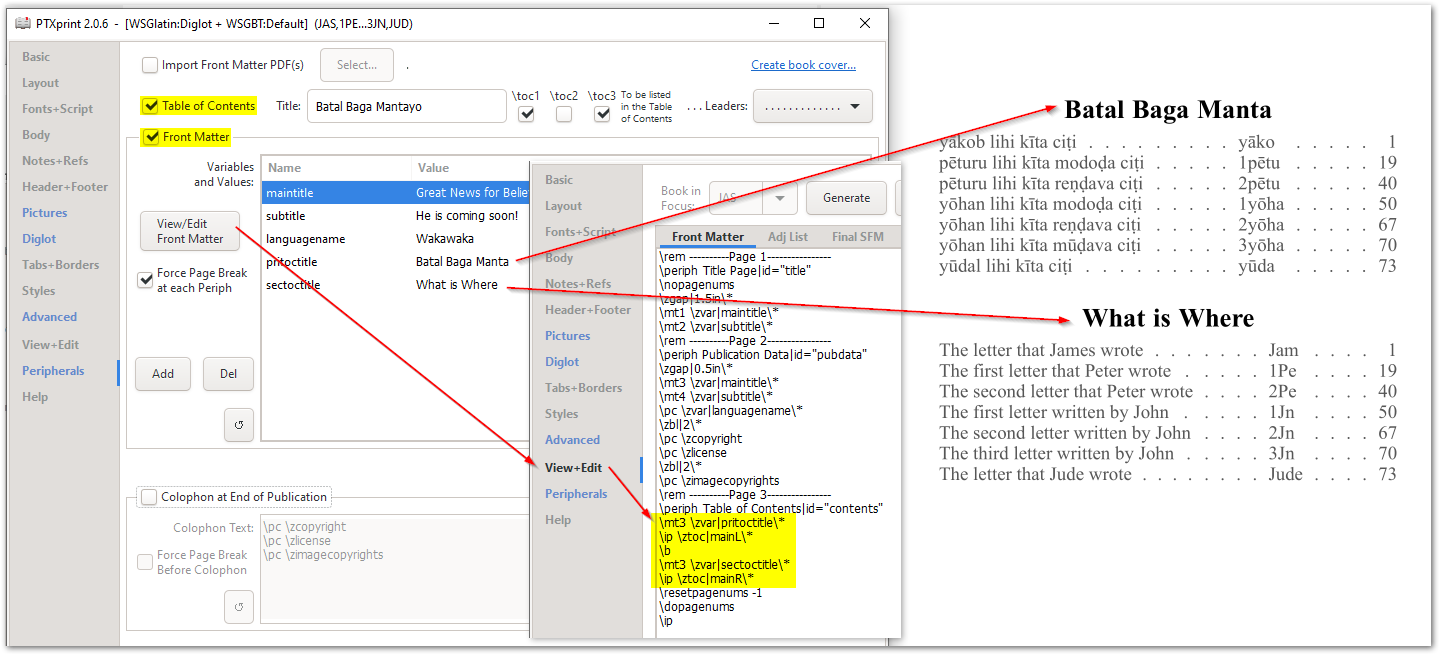Open the Leaders dotted-line dropdown
Screen dimensions: 1440x655
coord(812,106)
